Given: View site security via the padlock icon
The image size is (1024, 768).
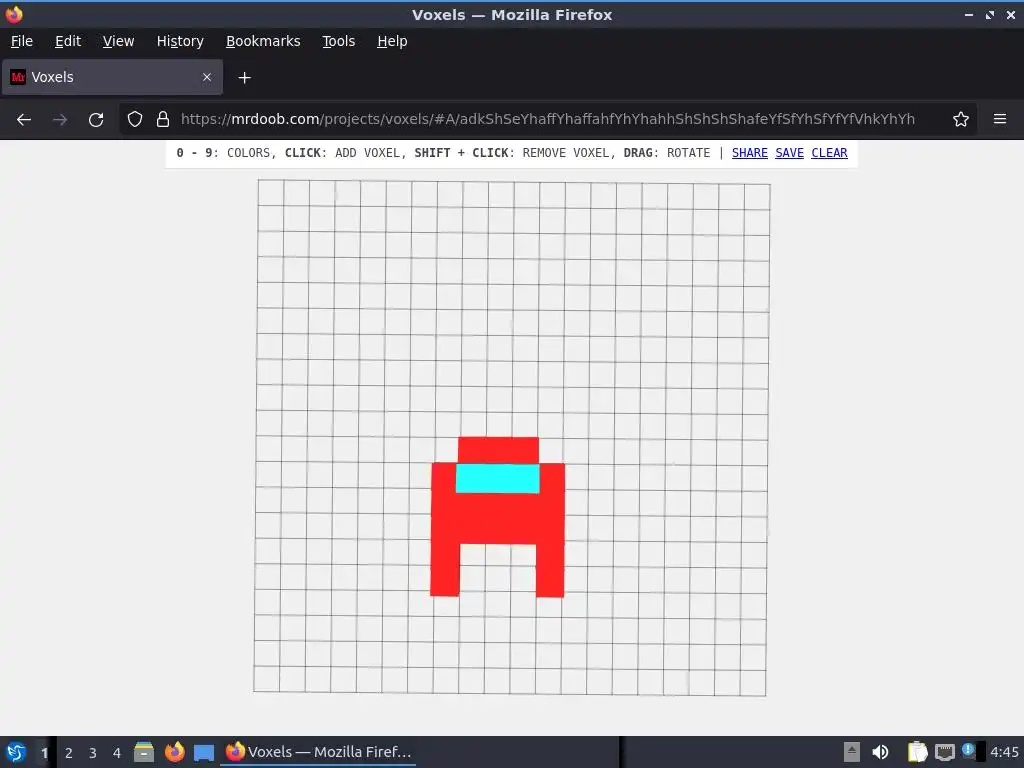Looking at the screenshot, I should (163, 120).
